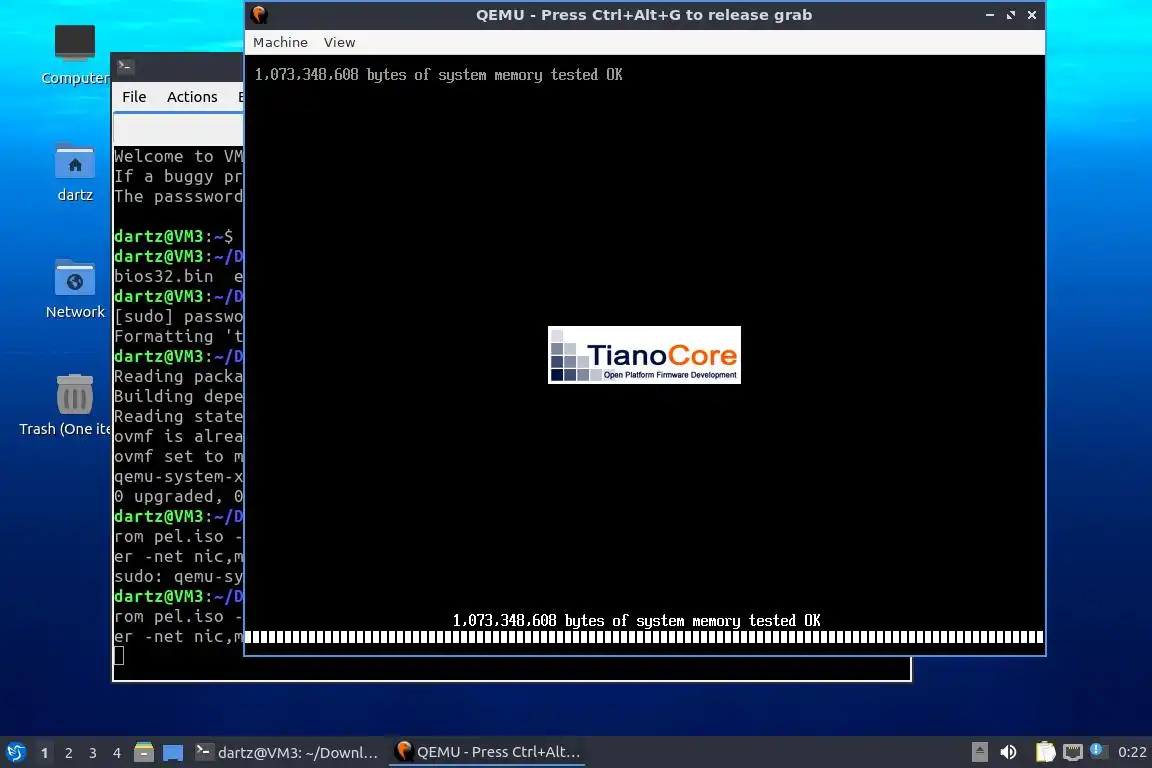Open the Machine menu in QEMU
This screenshot has width=1152, height=768.
pos(280,43)
